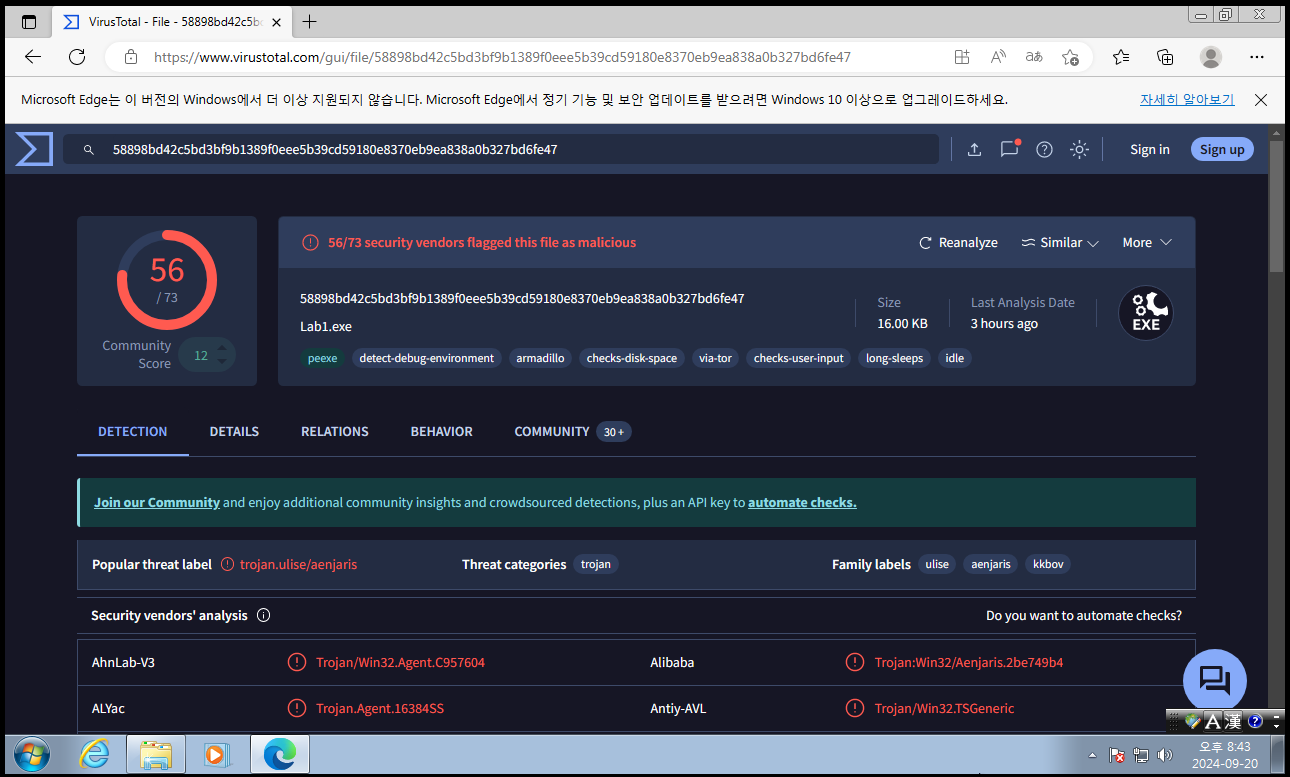Toggle the light/dark theme sun icon
Screen dimensions: 1290x777
point(1079,149)
